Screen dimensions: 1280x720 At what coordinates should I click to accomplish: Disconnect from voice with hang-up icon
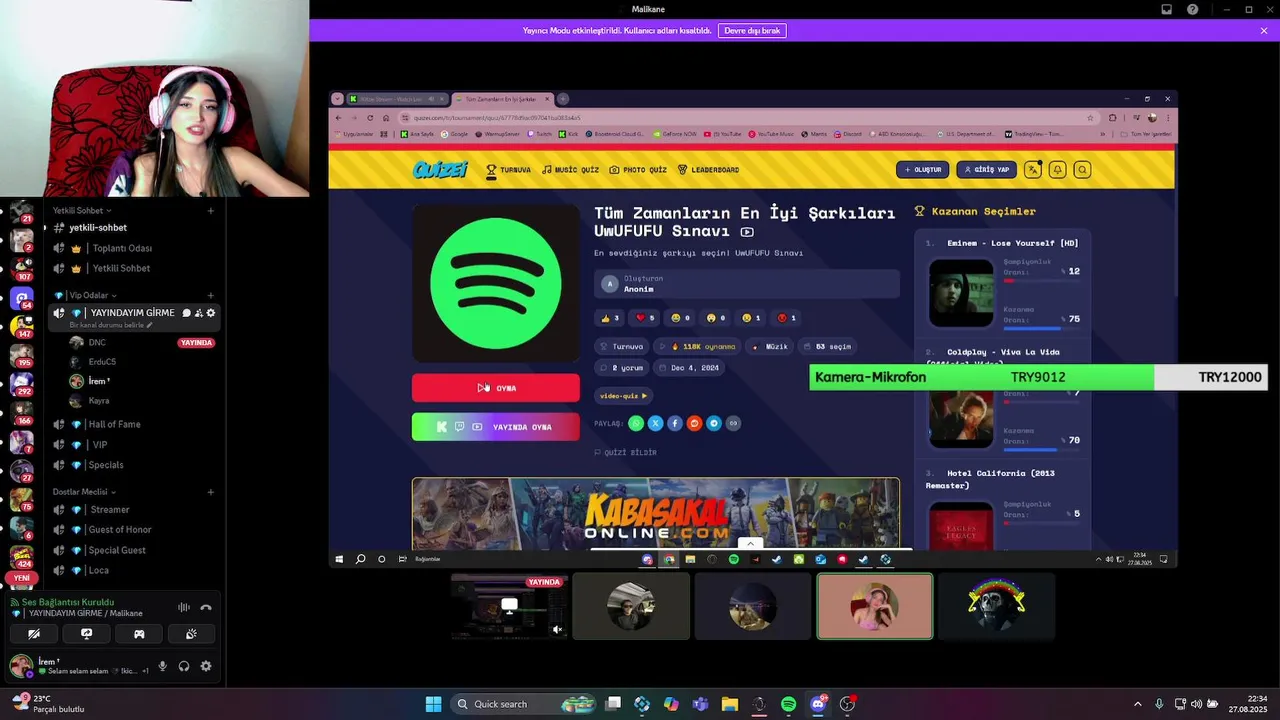click(206, 607)
